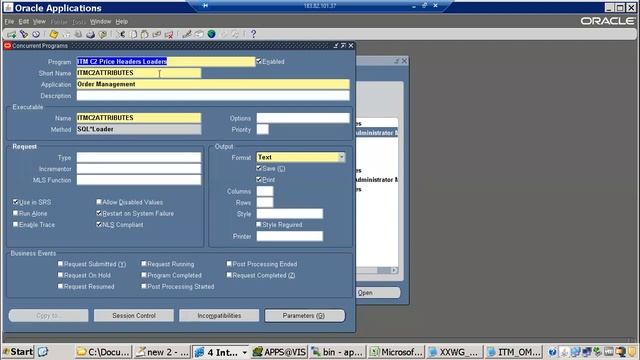Toggle the NLS Compliant checkbox
640x360 pixels.
tap(99, 224)
